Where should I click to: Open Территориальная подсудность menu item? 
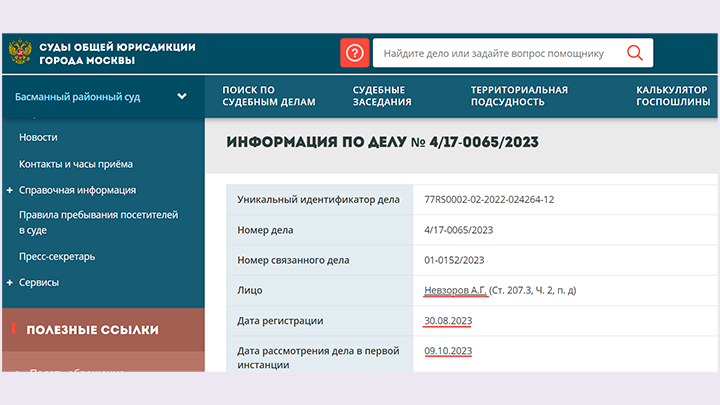pyautogui.click(x=519, y=96)
